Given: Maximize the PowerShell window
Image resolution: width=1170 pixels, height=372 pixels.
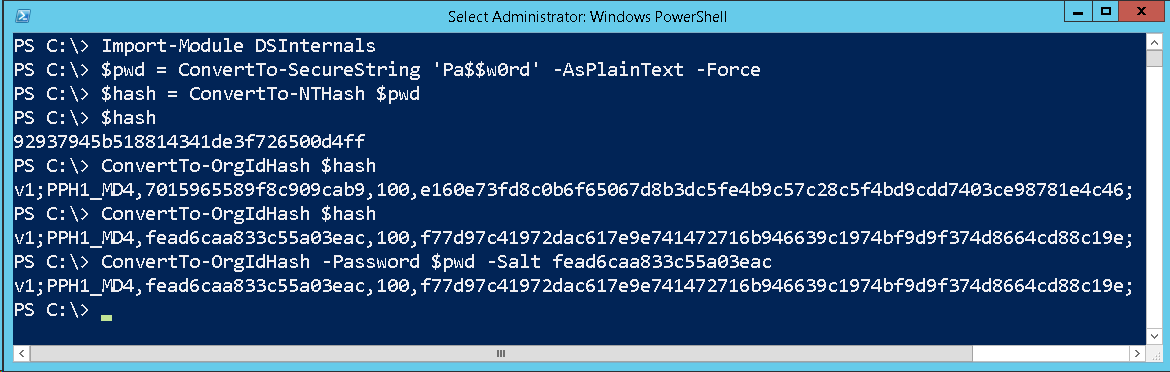Looking at the screenshot, I should pyautogui.click(x=1106, y=12).
